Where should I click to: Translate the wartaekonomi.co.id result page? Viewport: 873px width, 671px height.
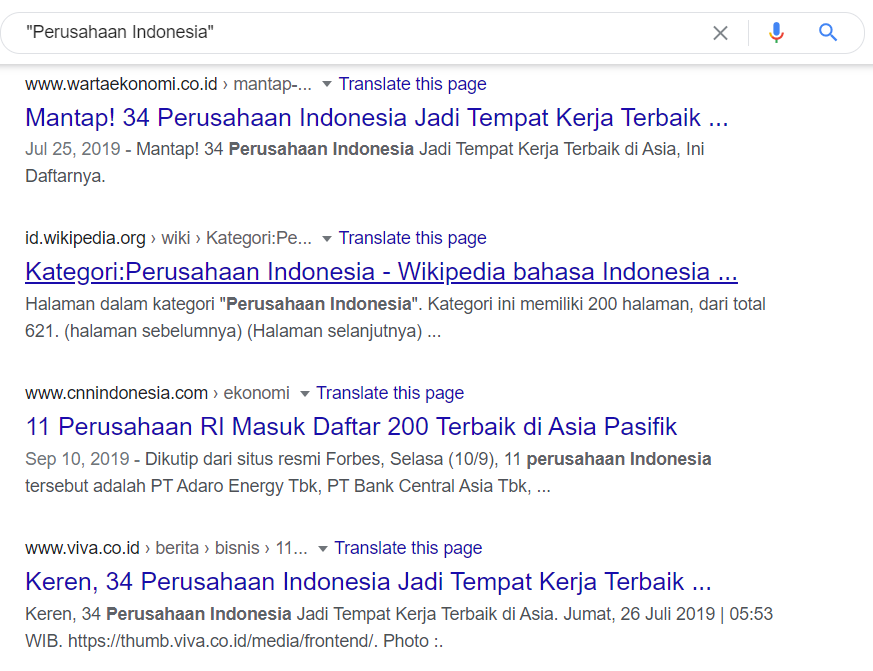pyautogui.click(x=412, y=84)
